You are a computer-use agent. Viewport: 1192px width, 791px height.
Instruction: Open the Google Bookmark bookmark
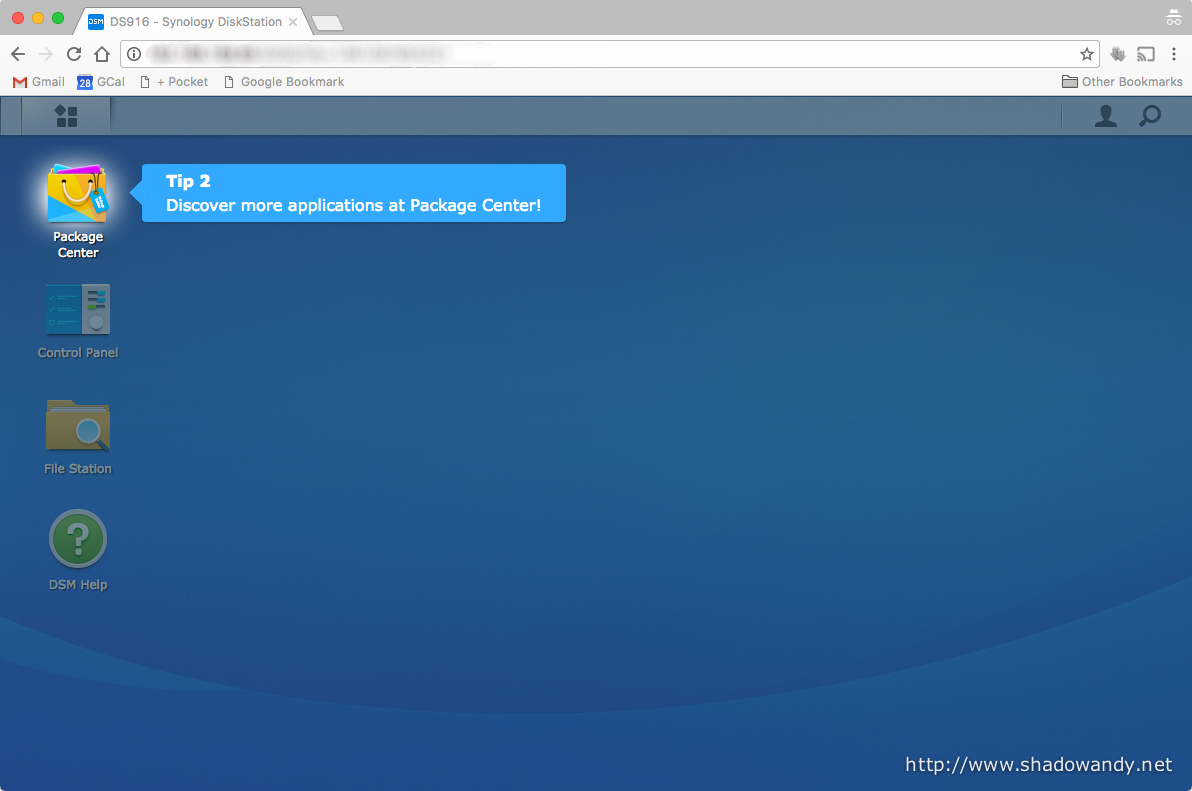(x=284, y=81)
